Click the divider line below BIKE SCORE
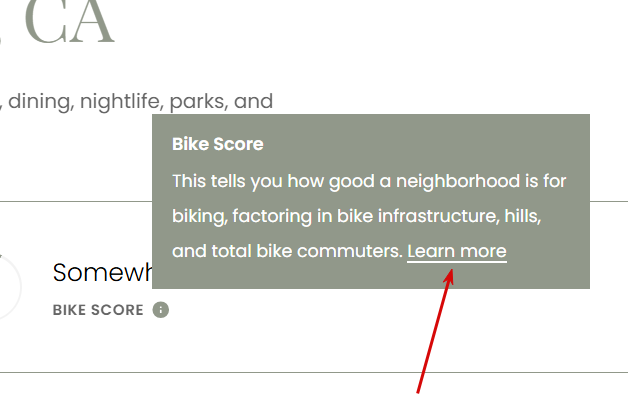This screenshot has height=415, width=628. (x=314, y=373)
